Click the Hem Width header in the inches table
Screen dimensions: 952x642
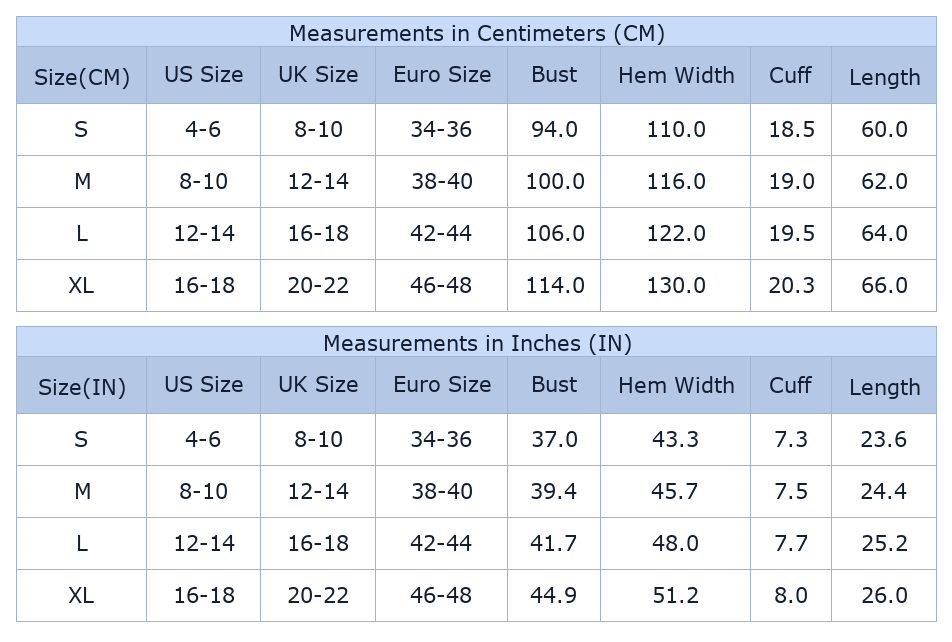[676, 385]
